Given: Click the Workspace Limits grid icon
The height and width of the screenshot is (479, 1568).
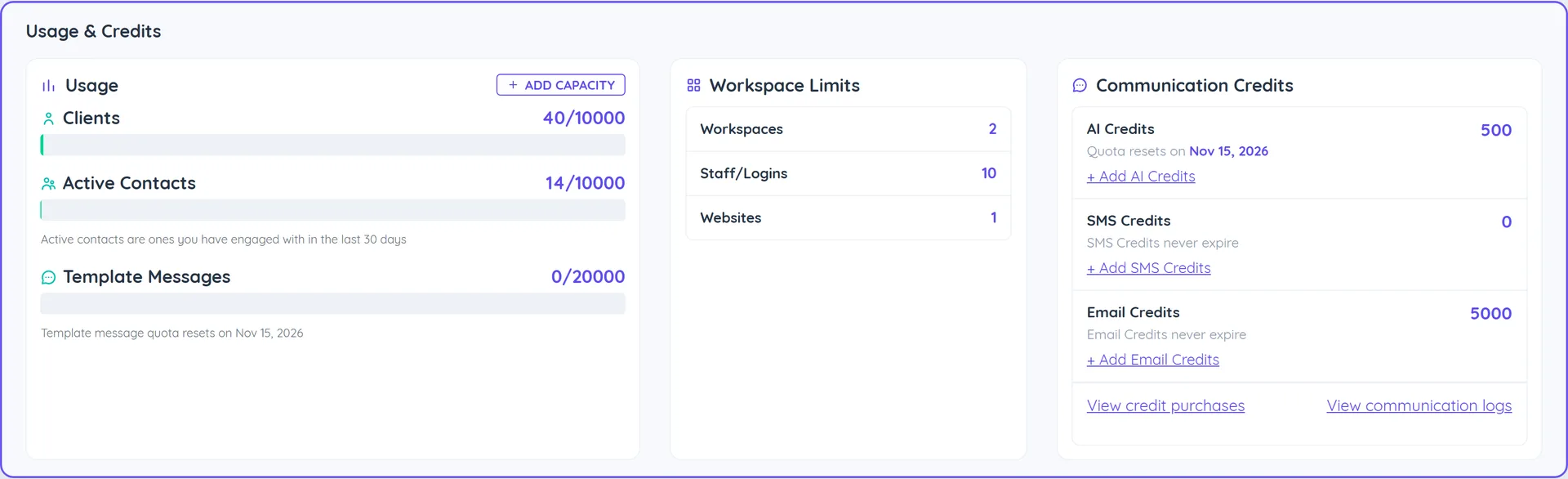Looking at the screenshot, I should [x=693, y=85].
